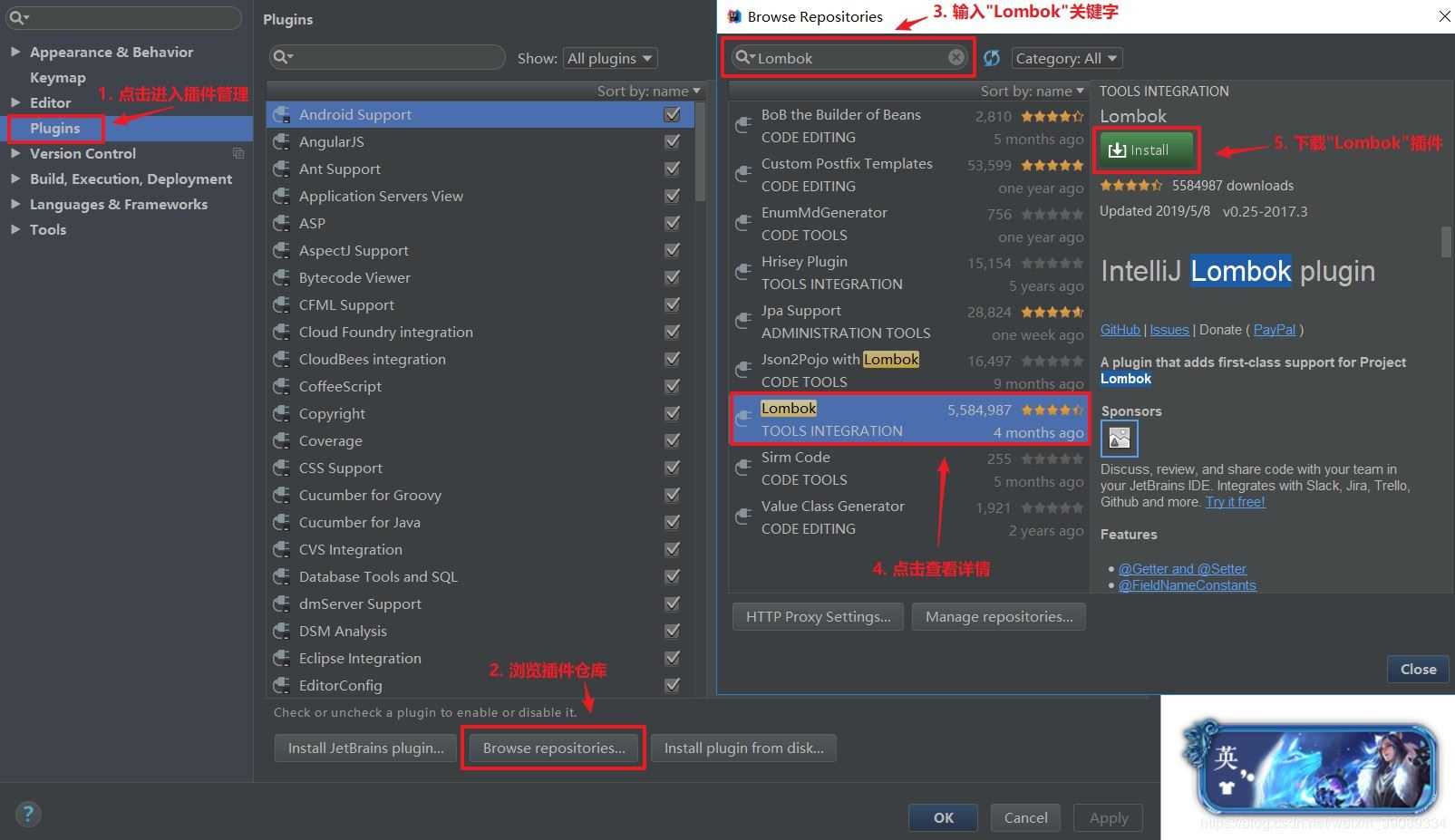Image resolution: width=1455 pixels, height=840 pixels.
Task: Open Sort by name dropdown in Plugins list
Action: (x=649, y=91)
